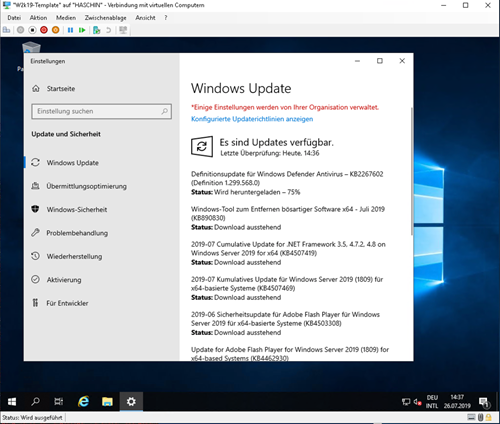500x424 pixels.
Task: Click the muted speaker tray icon
Action: [418, 402]
